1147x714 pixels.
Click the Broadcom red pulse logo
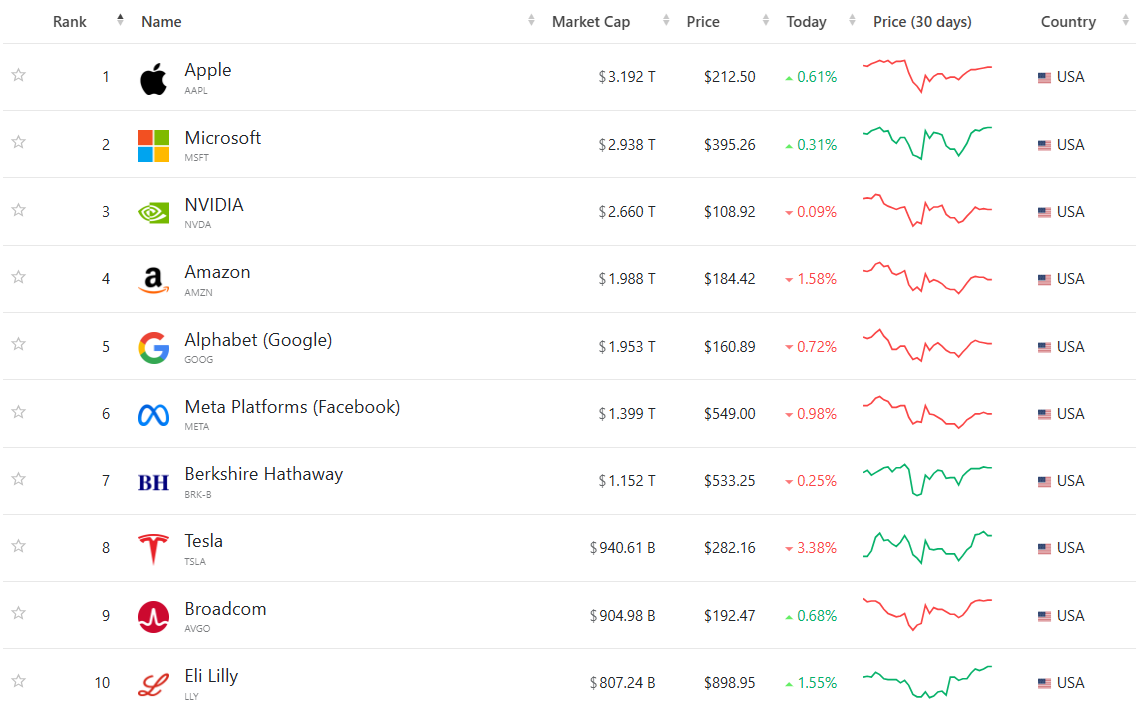[154, 617]
